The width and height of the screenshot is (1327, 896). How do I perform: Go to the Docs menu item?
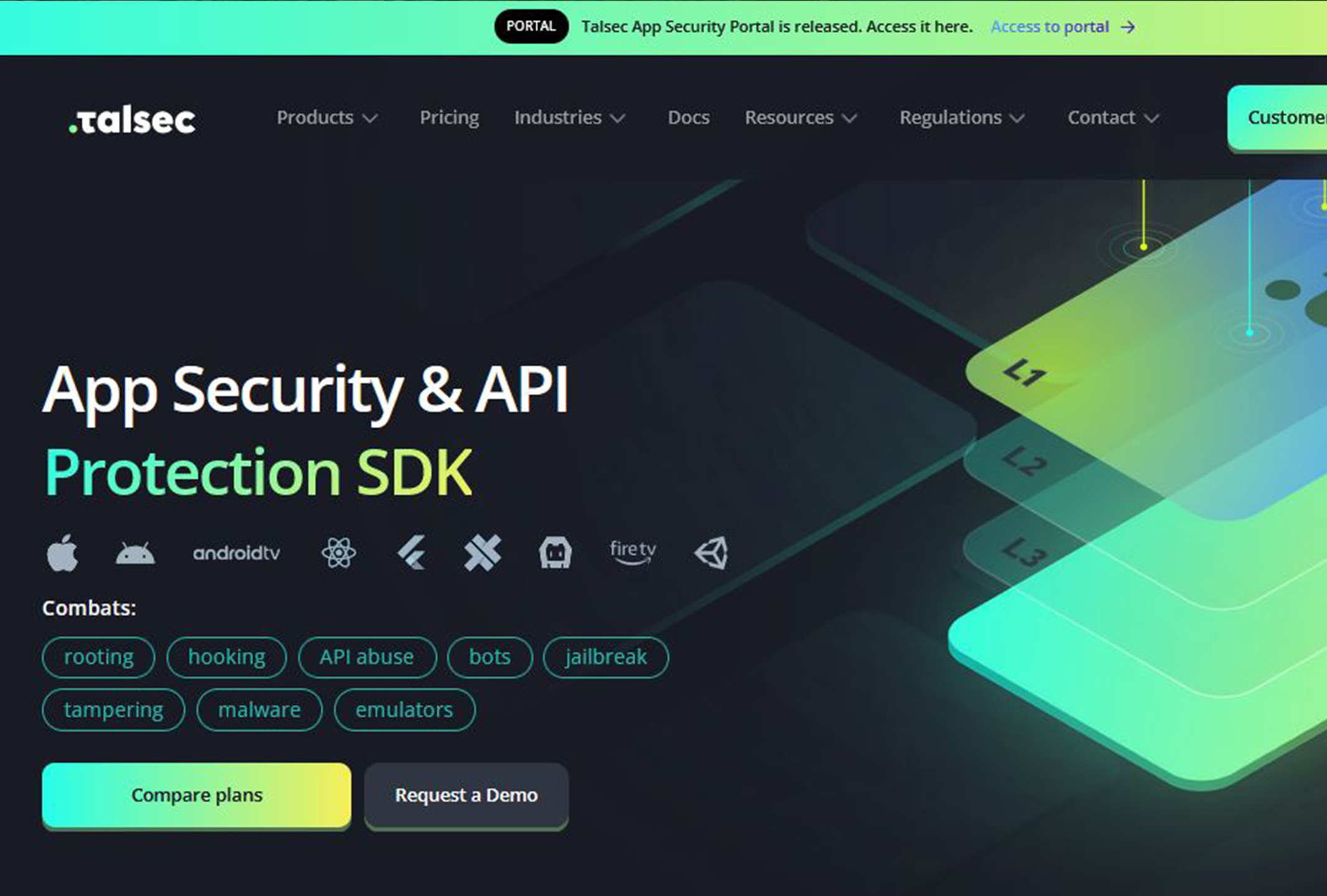(689, 118)
